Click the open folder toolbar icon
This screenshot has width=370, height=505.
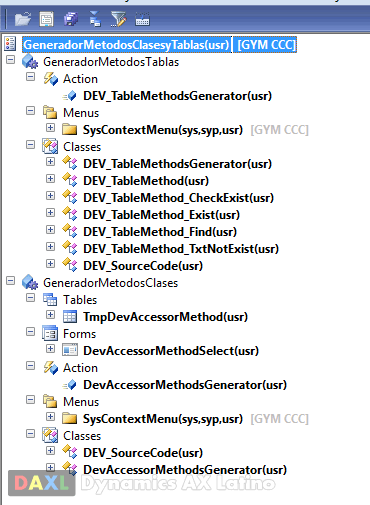pos(23,19)
